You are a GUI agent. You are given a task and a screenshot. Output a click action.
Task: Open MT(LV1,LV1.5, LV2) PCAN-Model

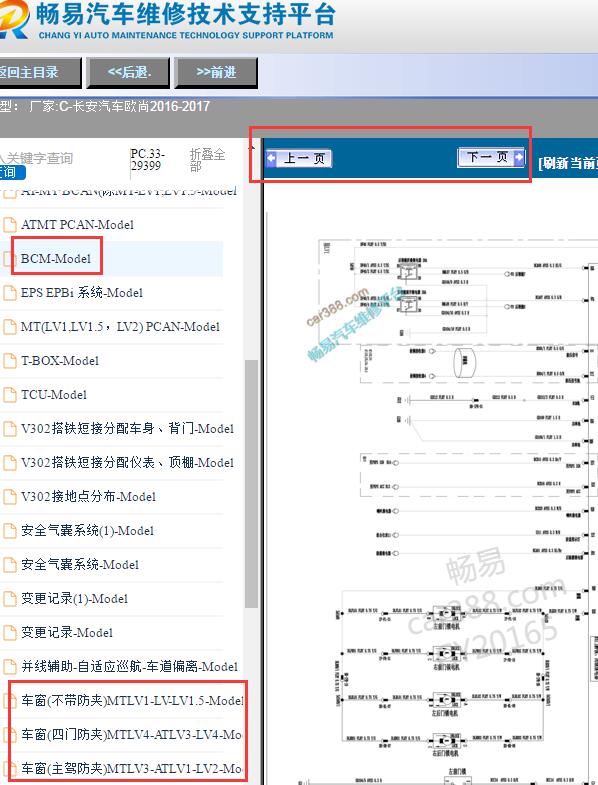(x=120, y=326)
